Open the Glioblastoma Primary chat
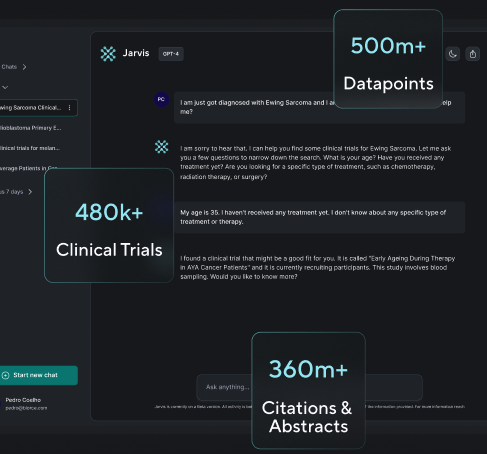Screen dimensions: 487x454 30,128
